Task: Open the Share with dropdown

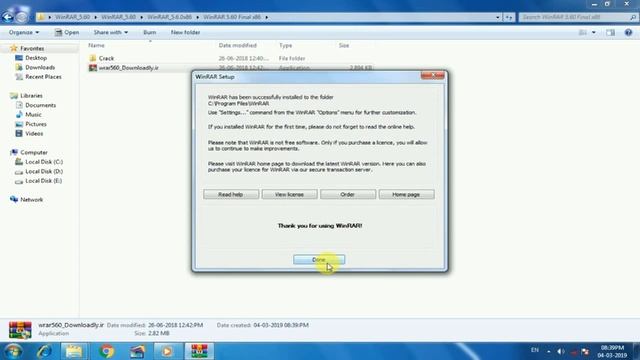Action: pyautogui.click(x=111, y=32)
